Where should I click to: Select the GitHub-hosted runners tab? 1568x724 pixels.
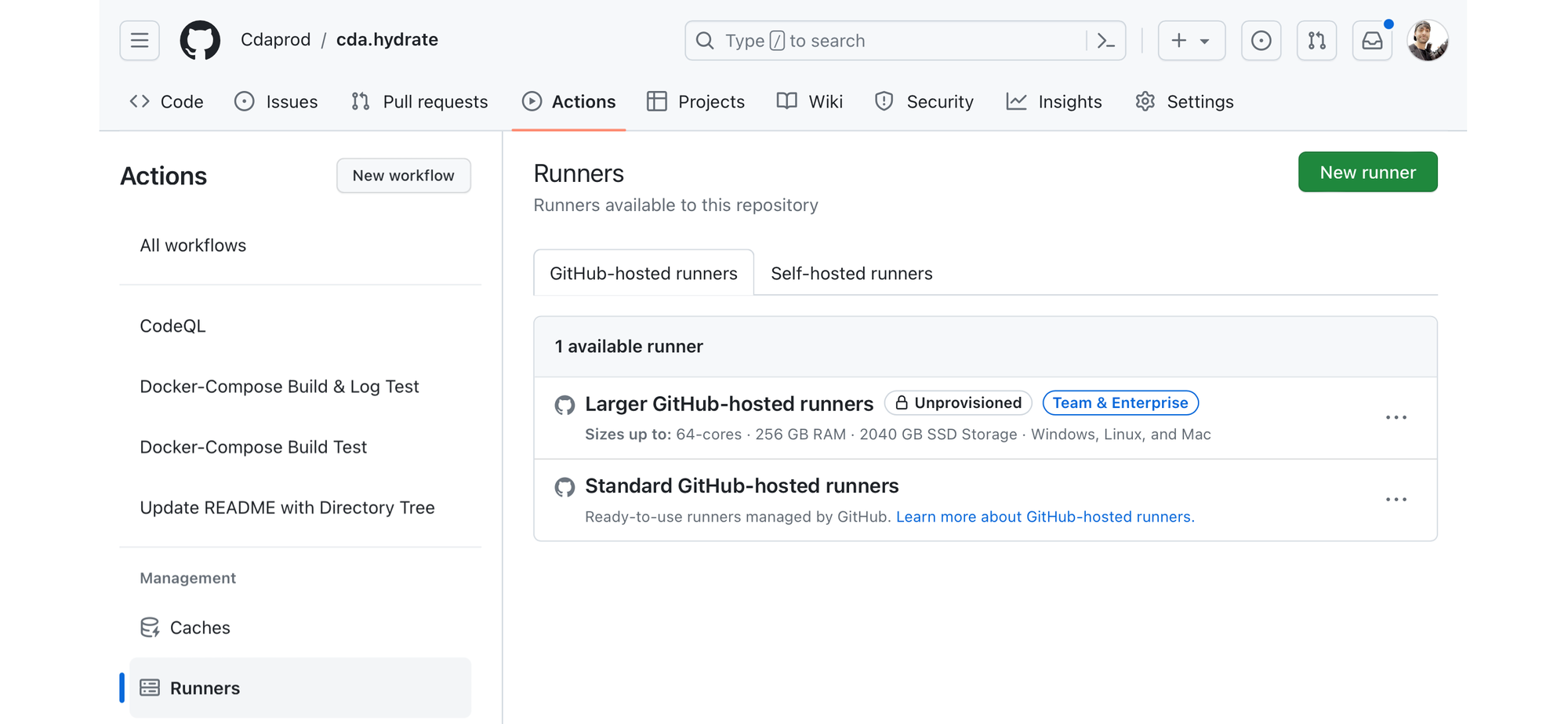[x=643, y=273]
